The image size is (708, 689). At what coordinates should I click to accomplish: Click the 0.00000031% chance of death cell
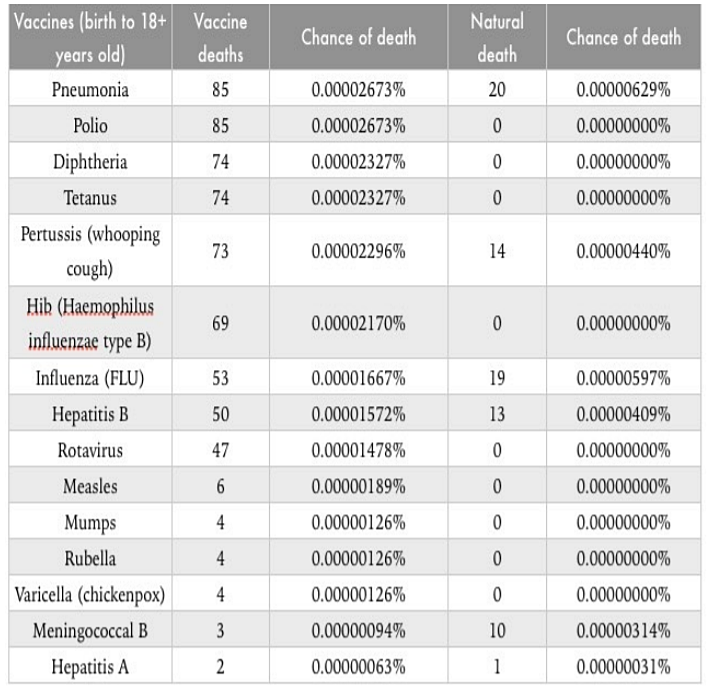[x=624, y=666]
